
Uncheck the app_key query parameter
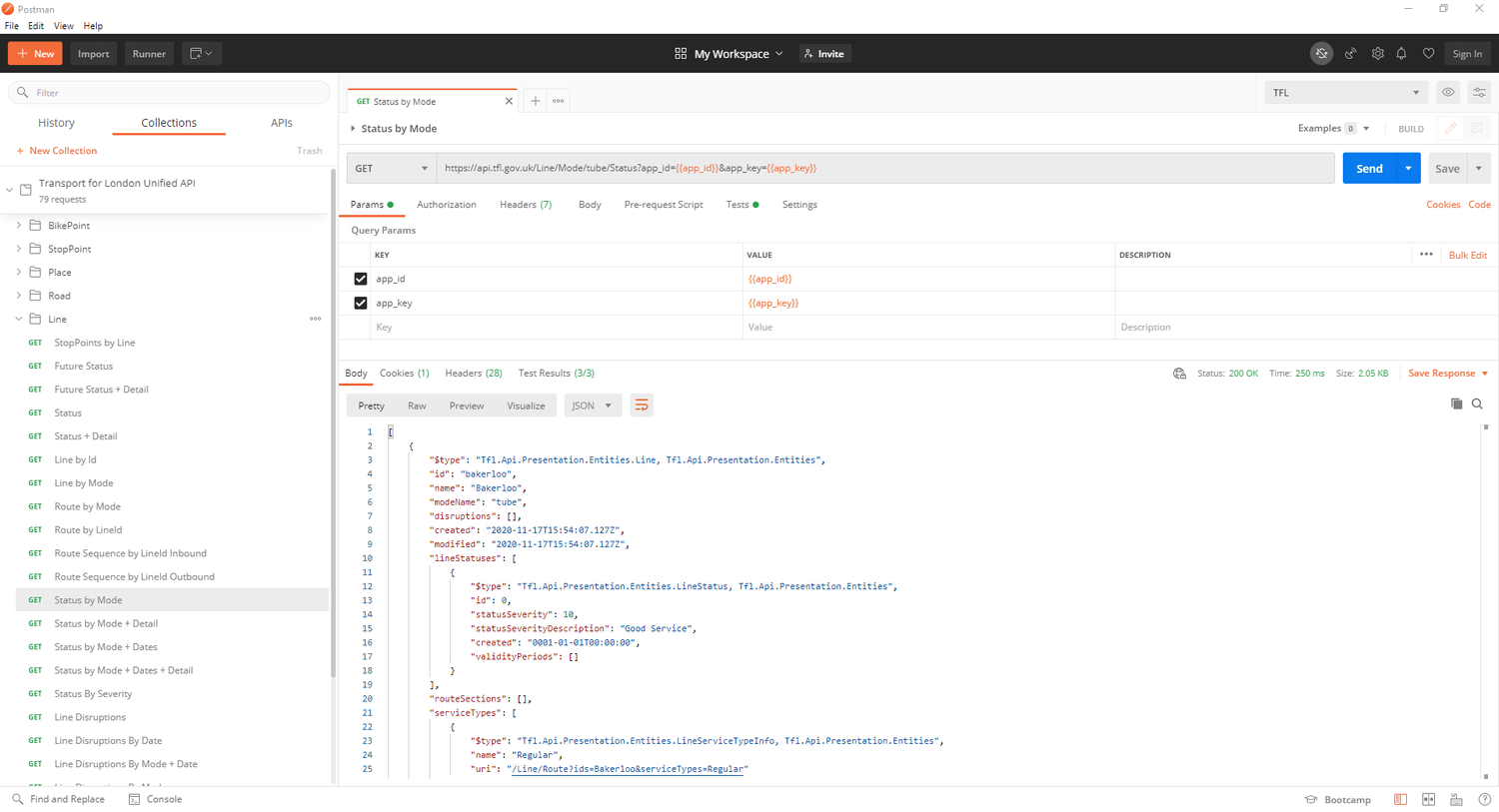click(360, 303)
